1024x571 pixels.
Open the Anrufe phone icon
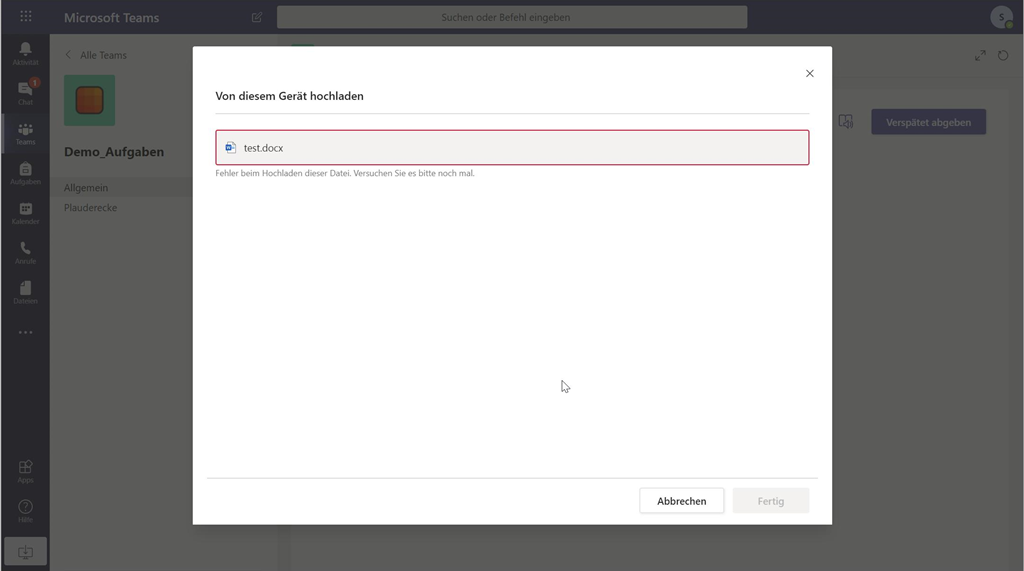point(25,252)
